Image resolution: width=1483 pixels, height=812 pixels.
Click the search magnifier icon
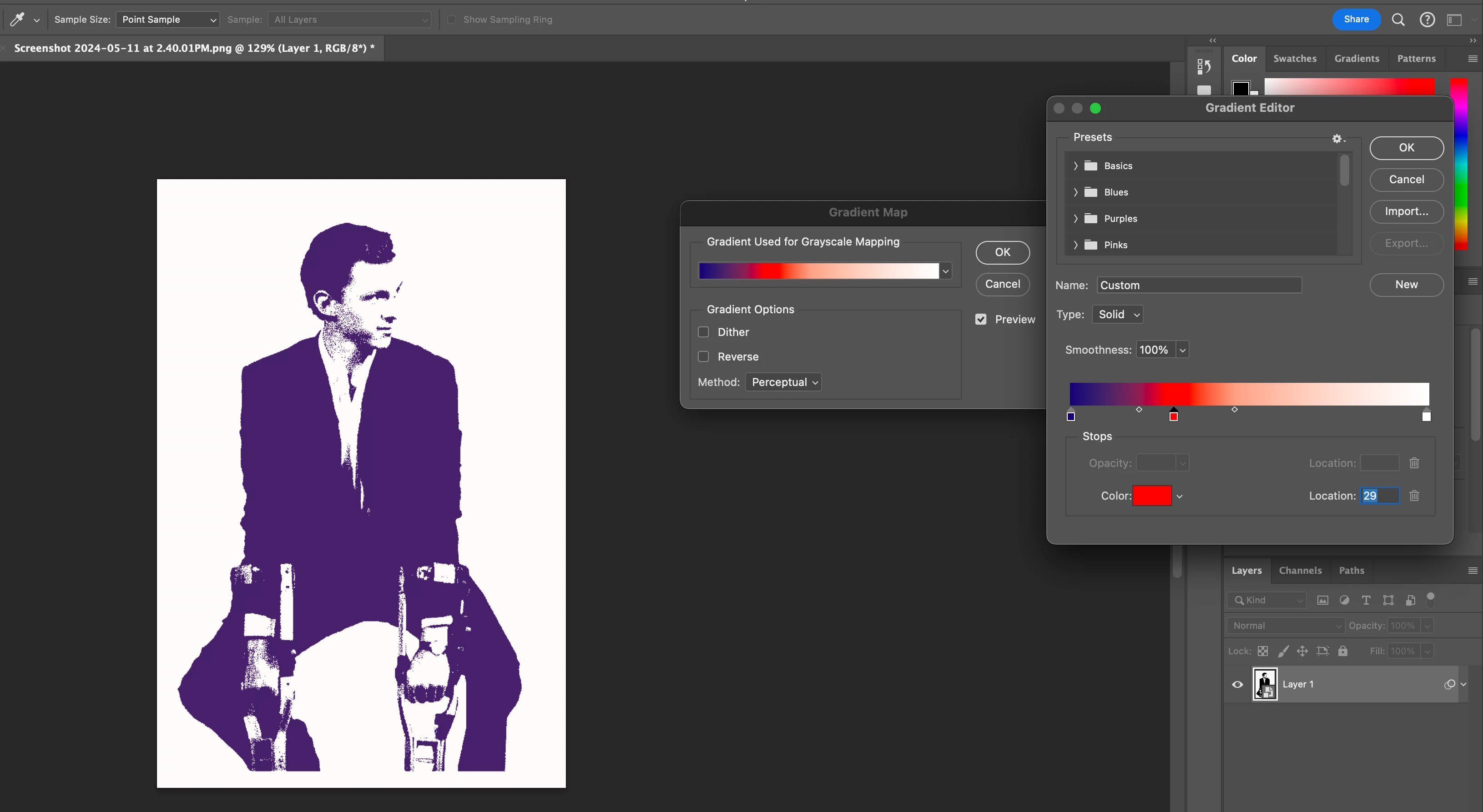[1398, 20]
